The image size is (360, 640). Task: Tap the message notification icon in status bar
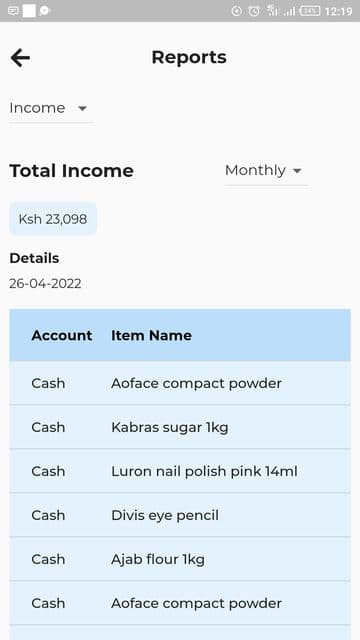point(13,11)
